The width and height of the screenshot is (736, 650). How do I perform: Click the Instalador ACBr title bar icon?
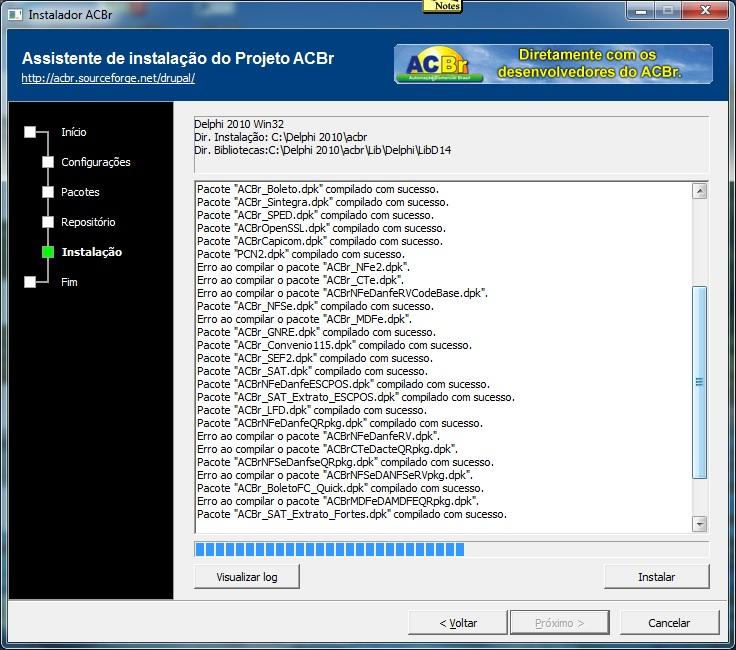point(15,15)
